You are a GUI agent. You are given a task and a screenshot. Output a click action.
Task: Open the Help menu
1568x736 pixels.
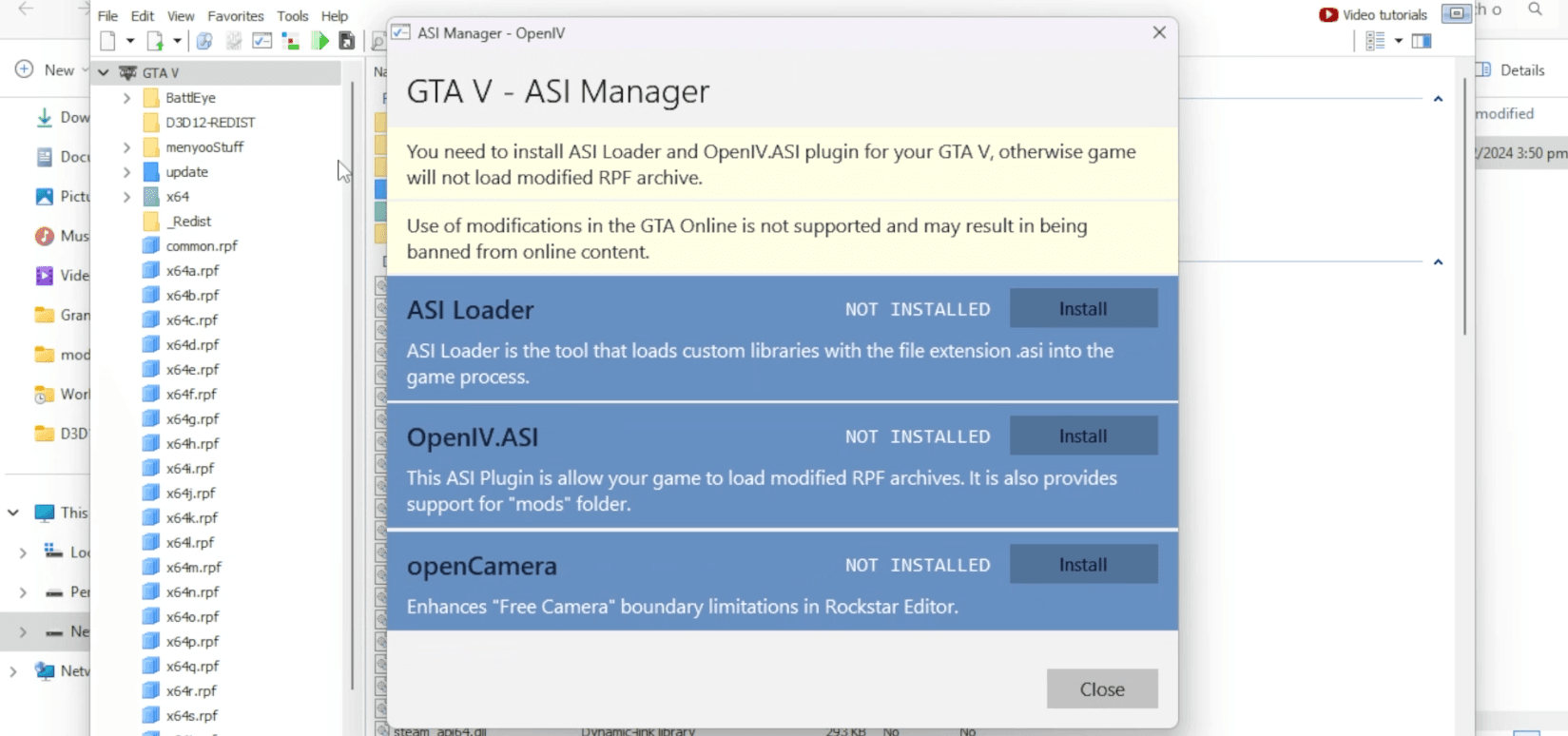click(x=335, y=16)
